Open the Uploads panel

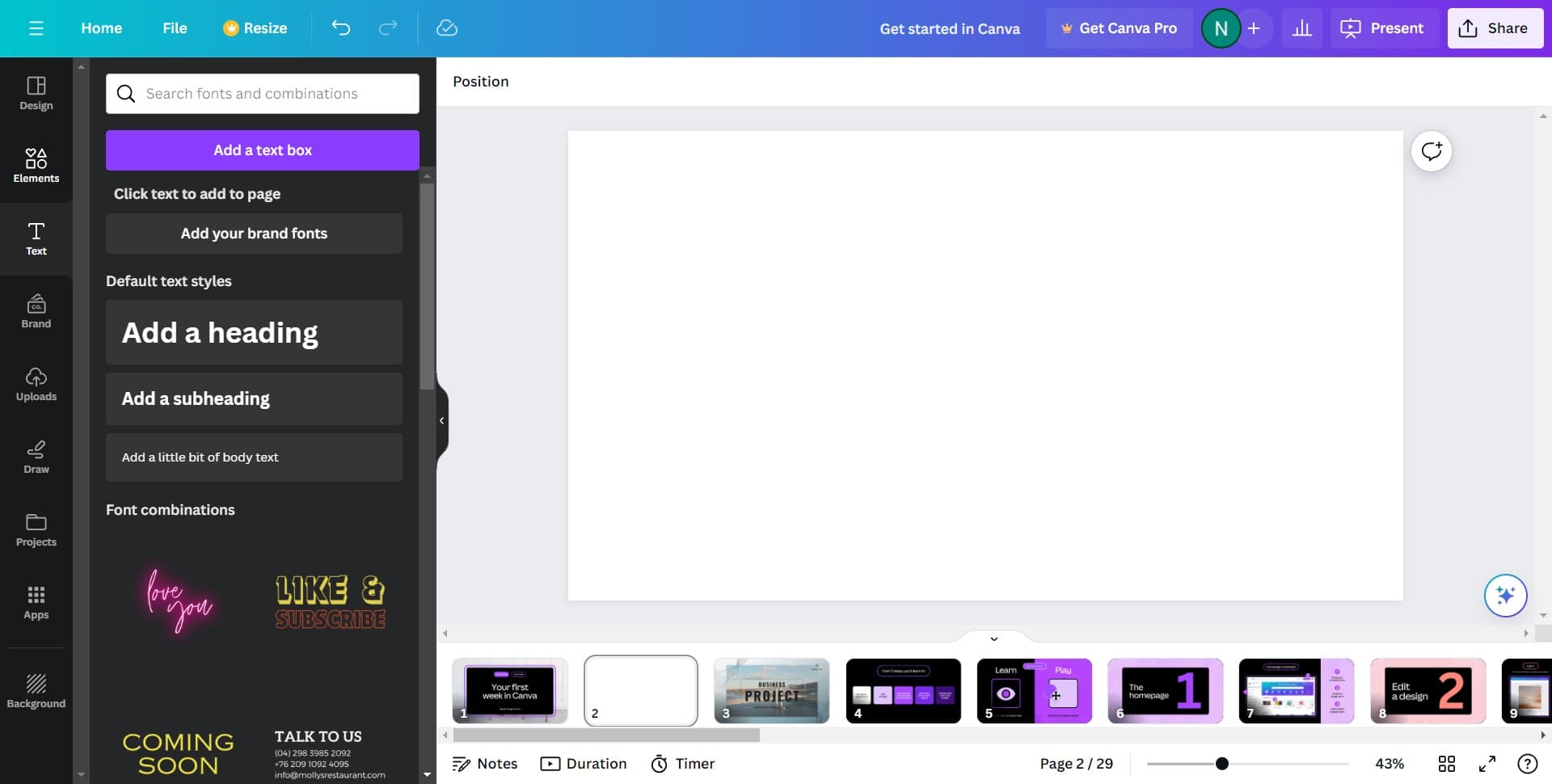(36, 384)
